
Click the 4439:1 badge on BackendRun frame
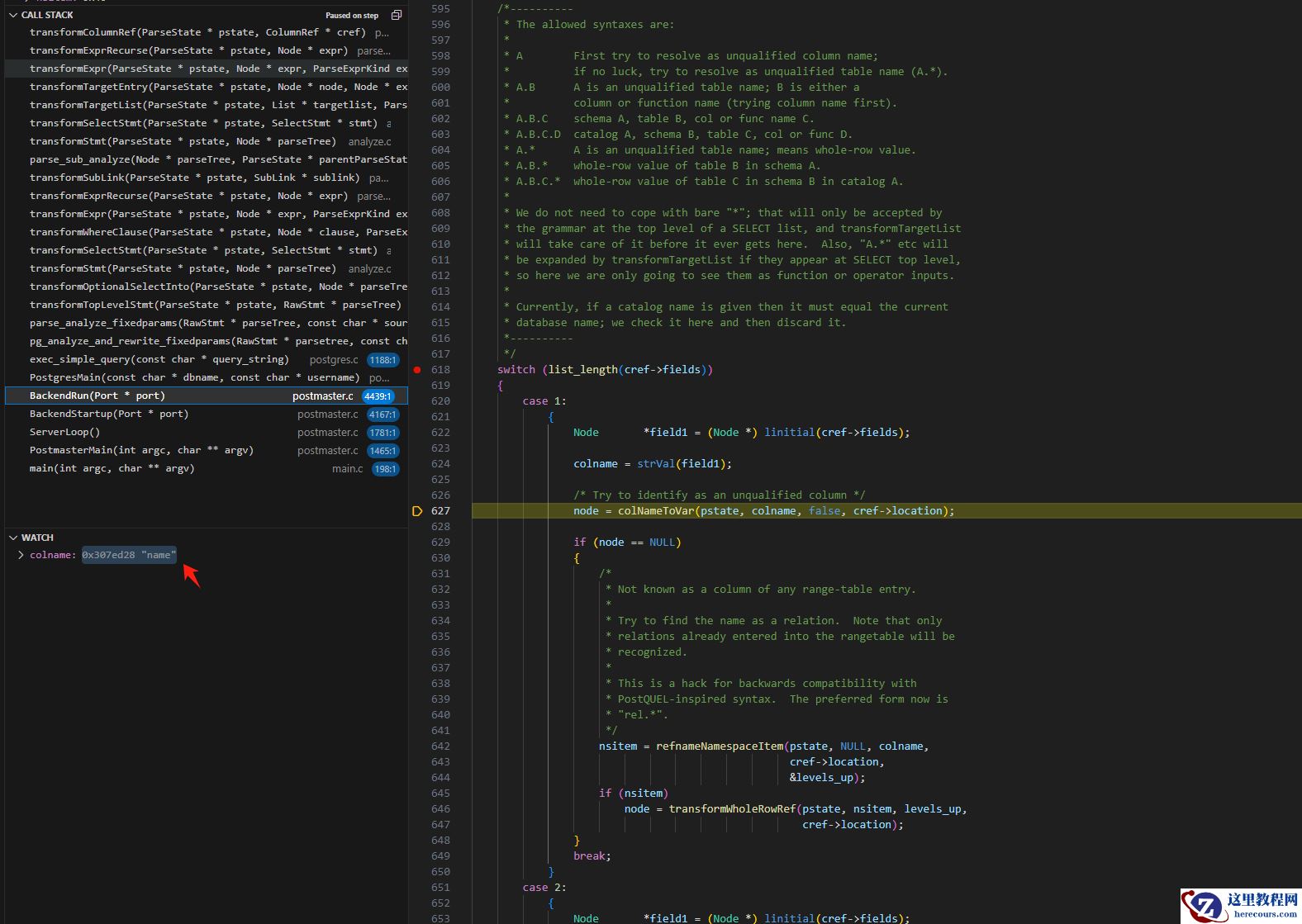click(378, 396)
